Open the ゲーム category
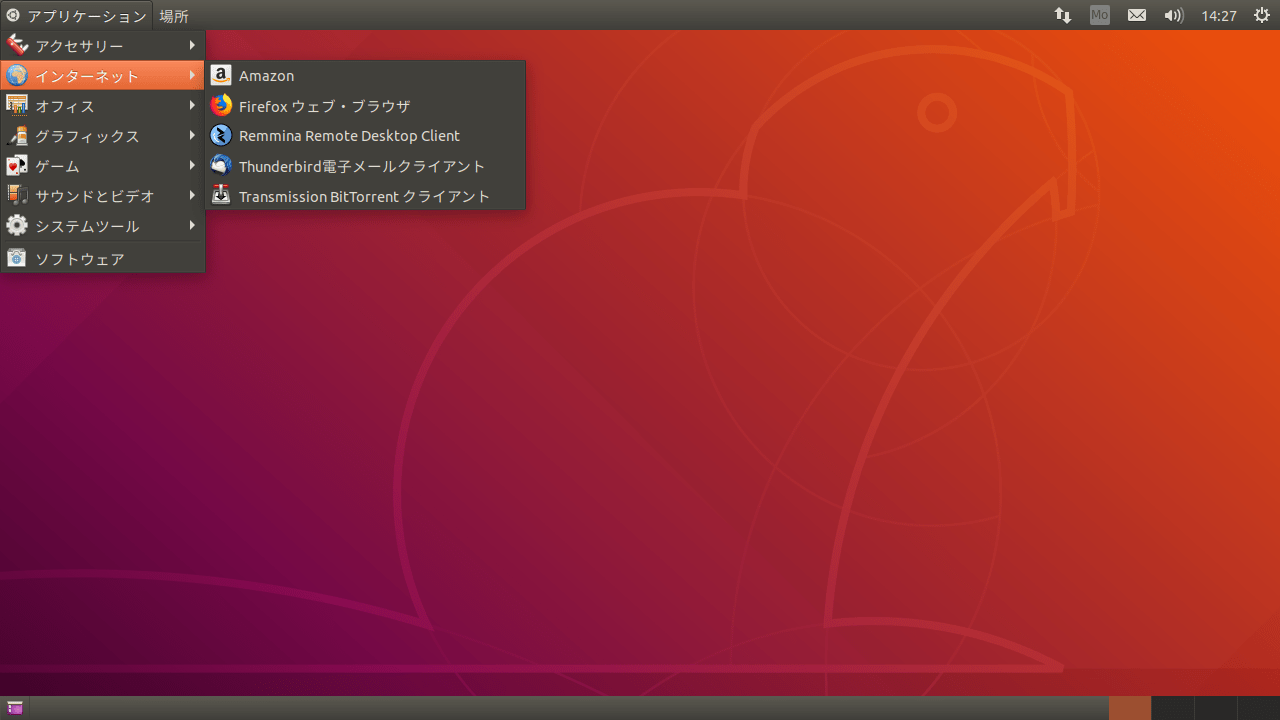Screen dimensions: 1280x720 (x=103, y=166)
